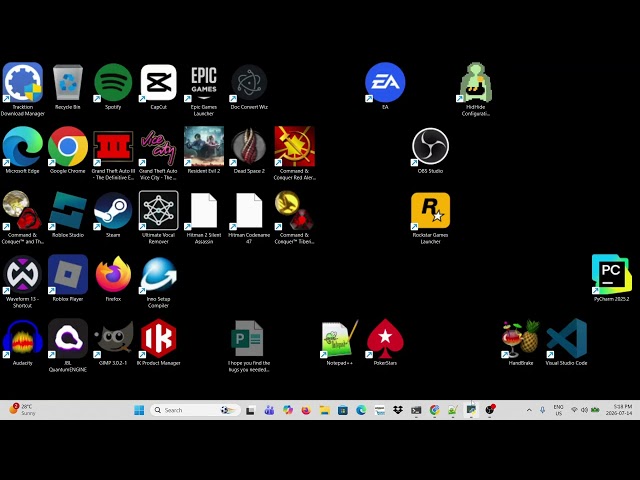This screenshot has width=640, height=480.
Task: Open HidHide Configuration shortcut
Action: pos(476,89)
